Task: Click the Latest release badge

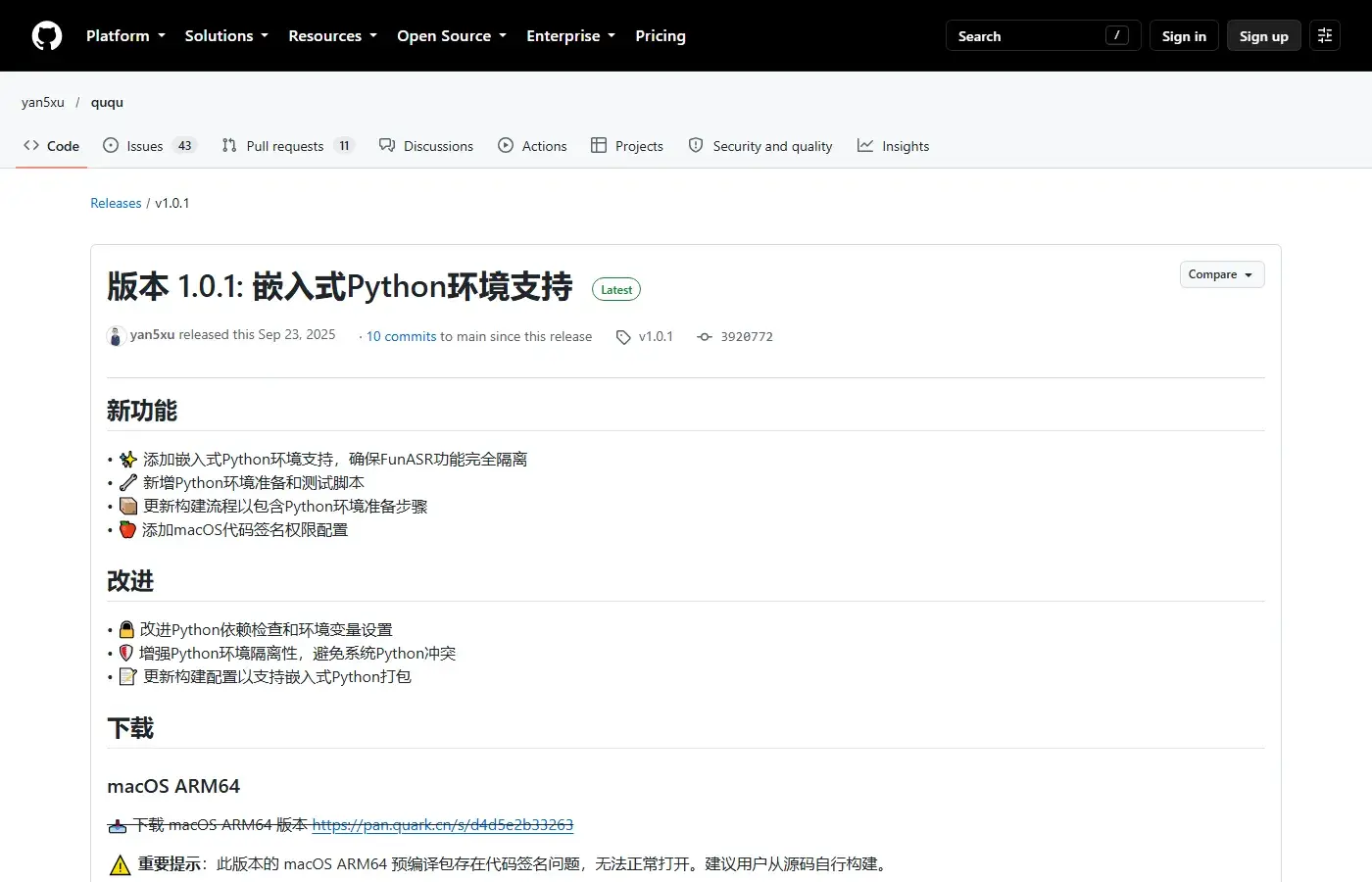Action: [616, 290]
